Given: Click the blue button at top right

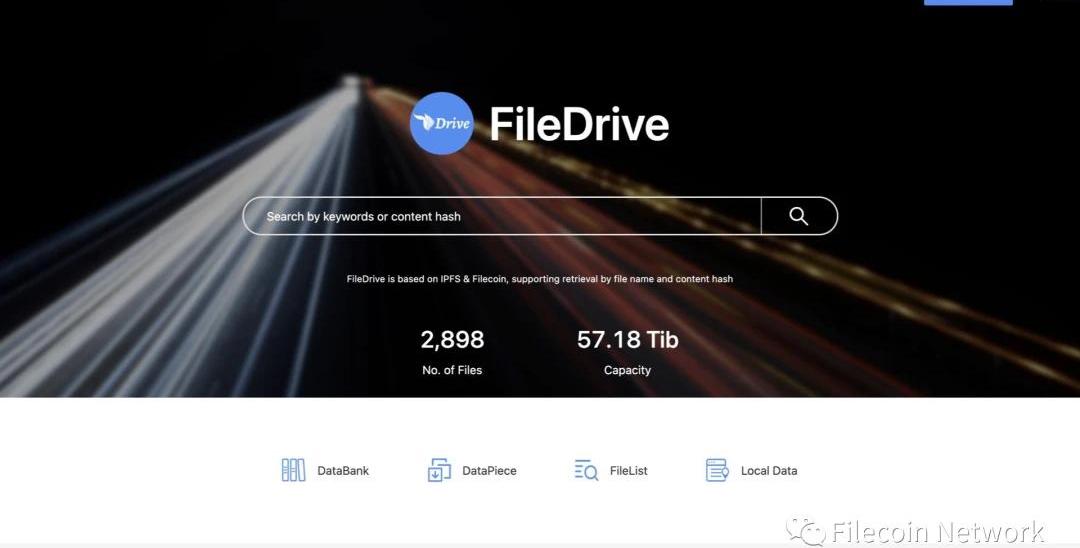Looking at the screenshot, I should pos(968,2).
